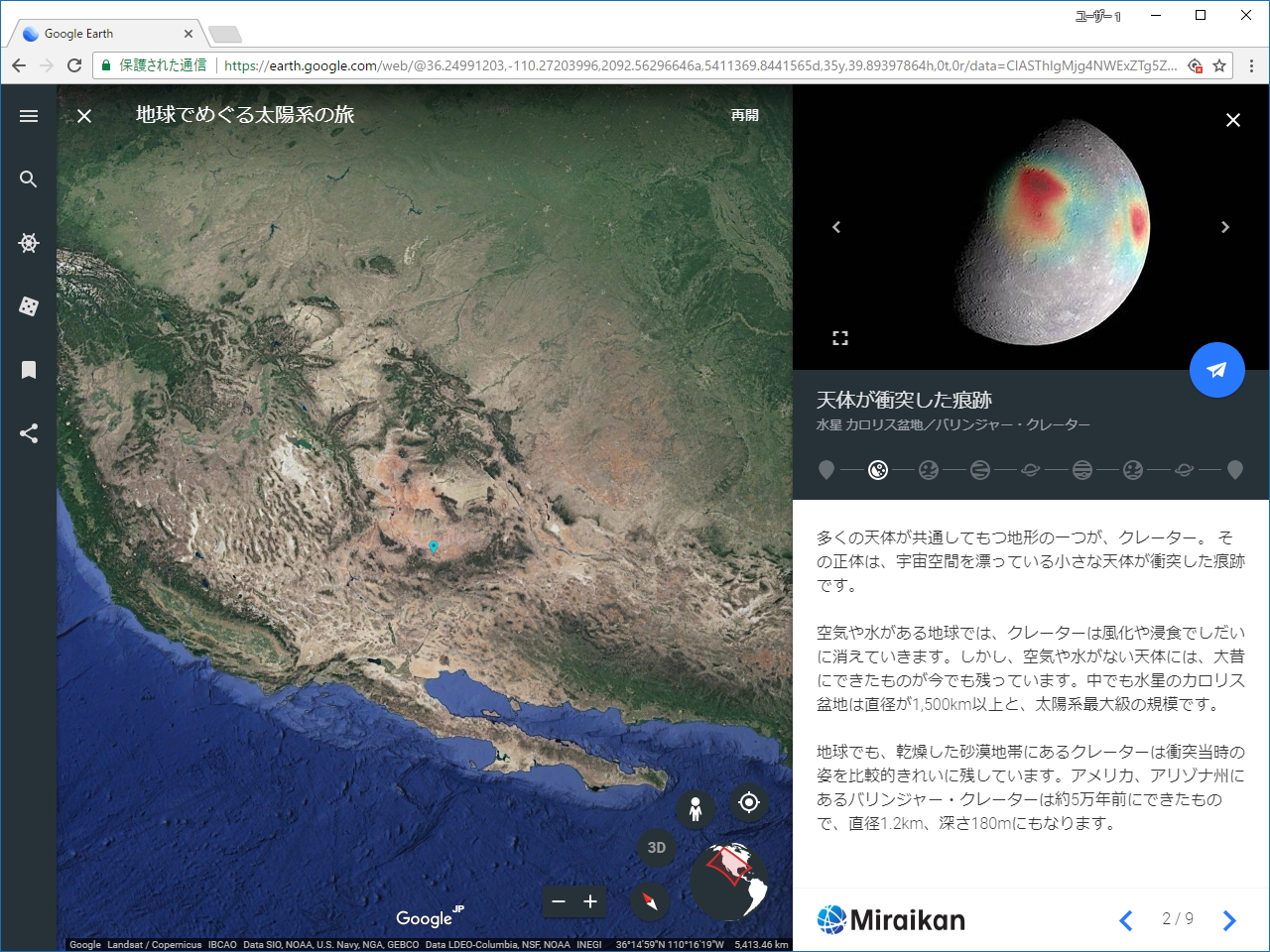Jump to the final pin marker in the tour timeline
Image resolution: width=1270 pixels, height=952 pixels.
tap(1235, 470)
